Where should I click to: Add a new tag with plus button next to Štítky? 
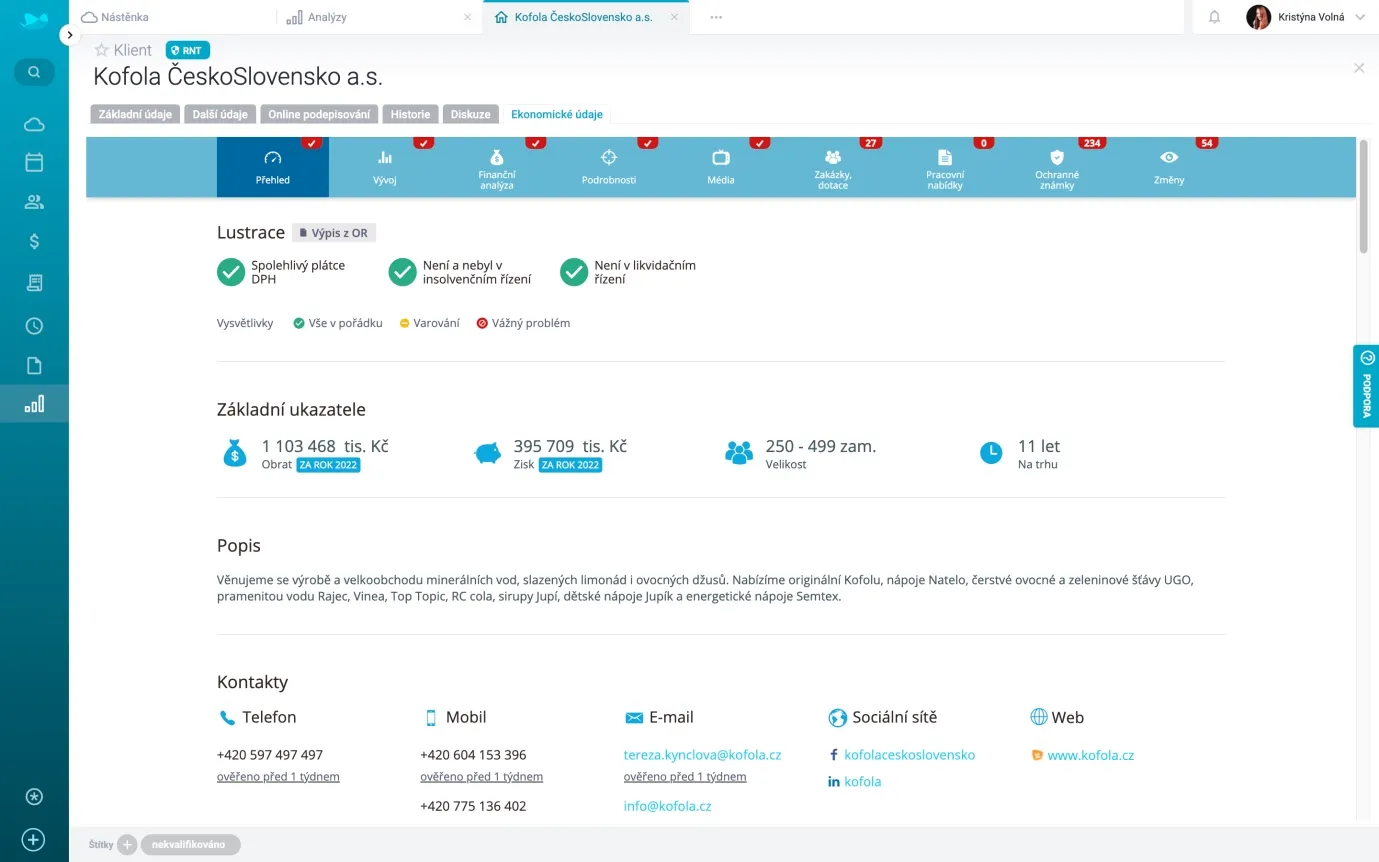[127, 845]
